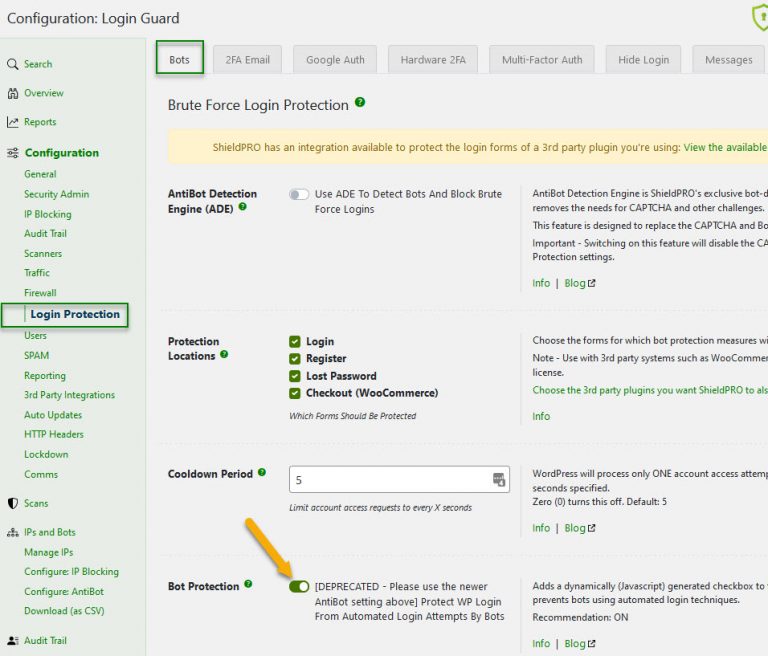Select the Bots tab
Image resolution: width=768 pixels, height=656 pixels.
pos(179,58)
